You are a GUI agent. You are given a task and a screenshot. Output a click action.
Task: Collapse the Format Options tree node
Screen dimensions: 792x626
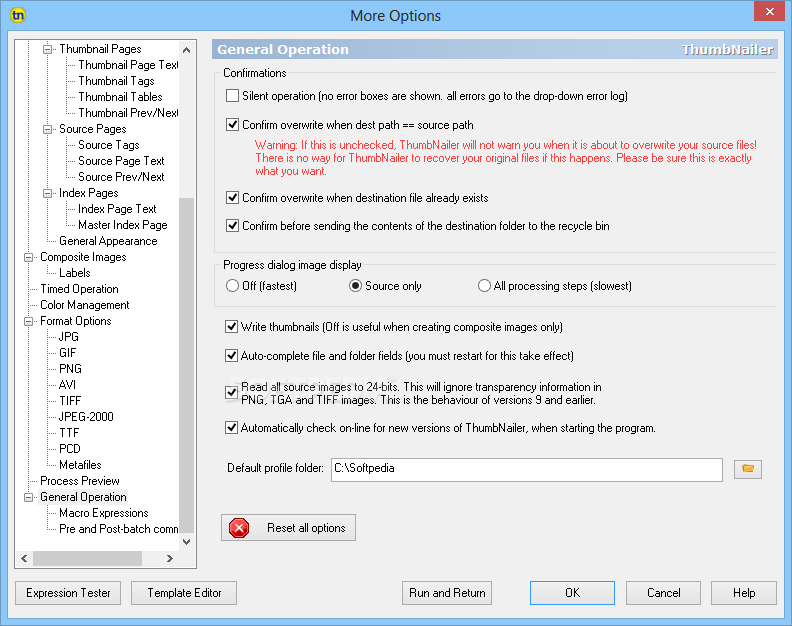tap(28, 321)
